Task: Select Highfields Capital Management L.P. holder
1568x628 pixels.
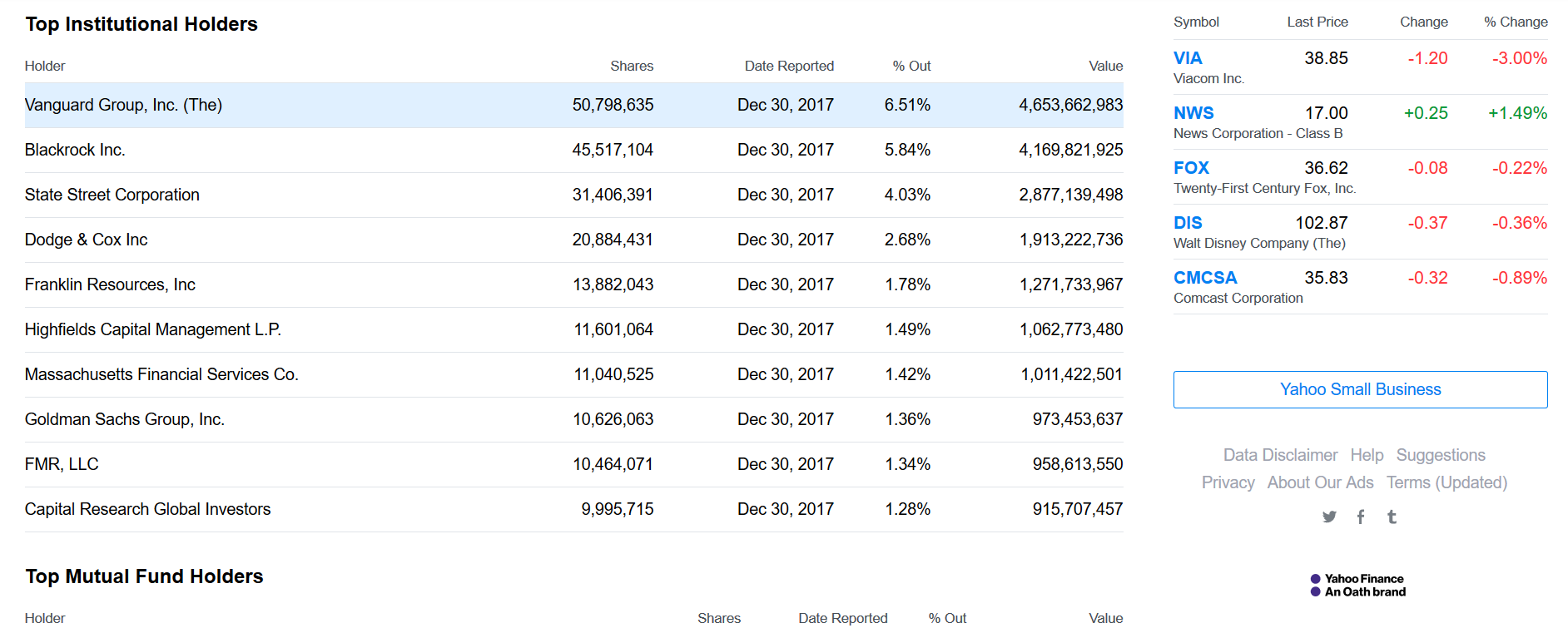Action: (x=153, y=329)
